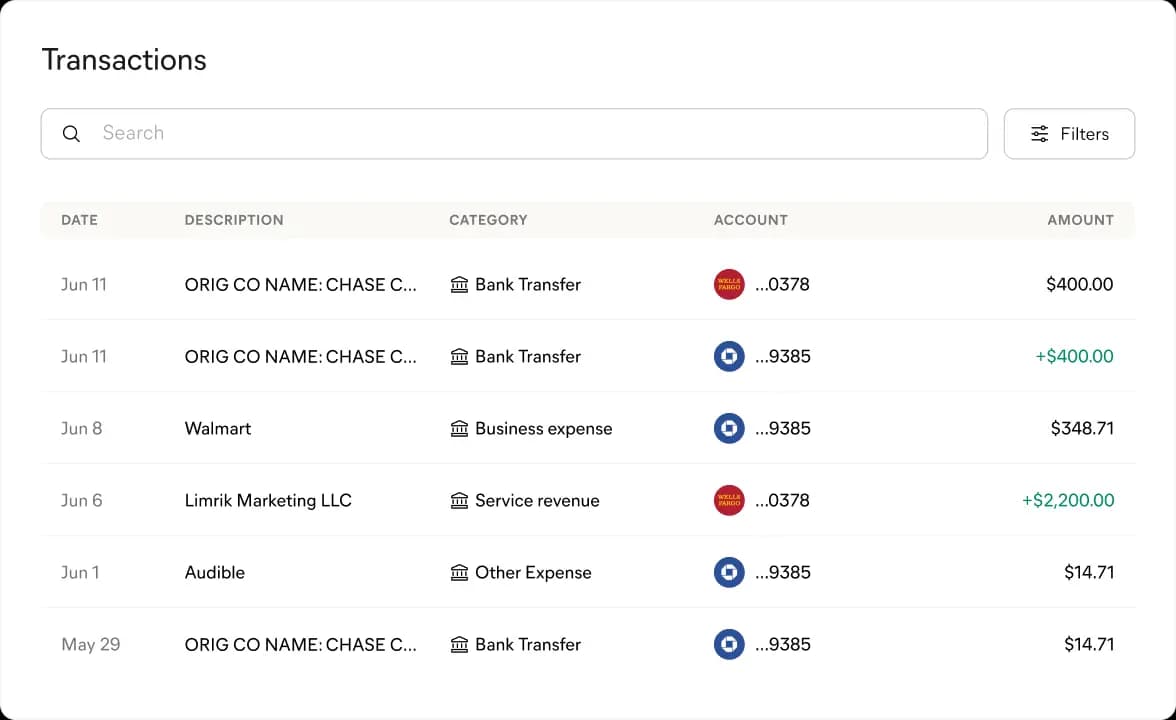This screenshot has width=1176, height=720.
Task: Click the search magnifier icon
Action: point(71,133)
